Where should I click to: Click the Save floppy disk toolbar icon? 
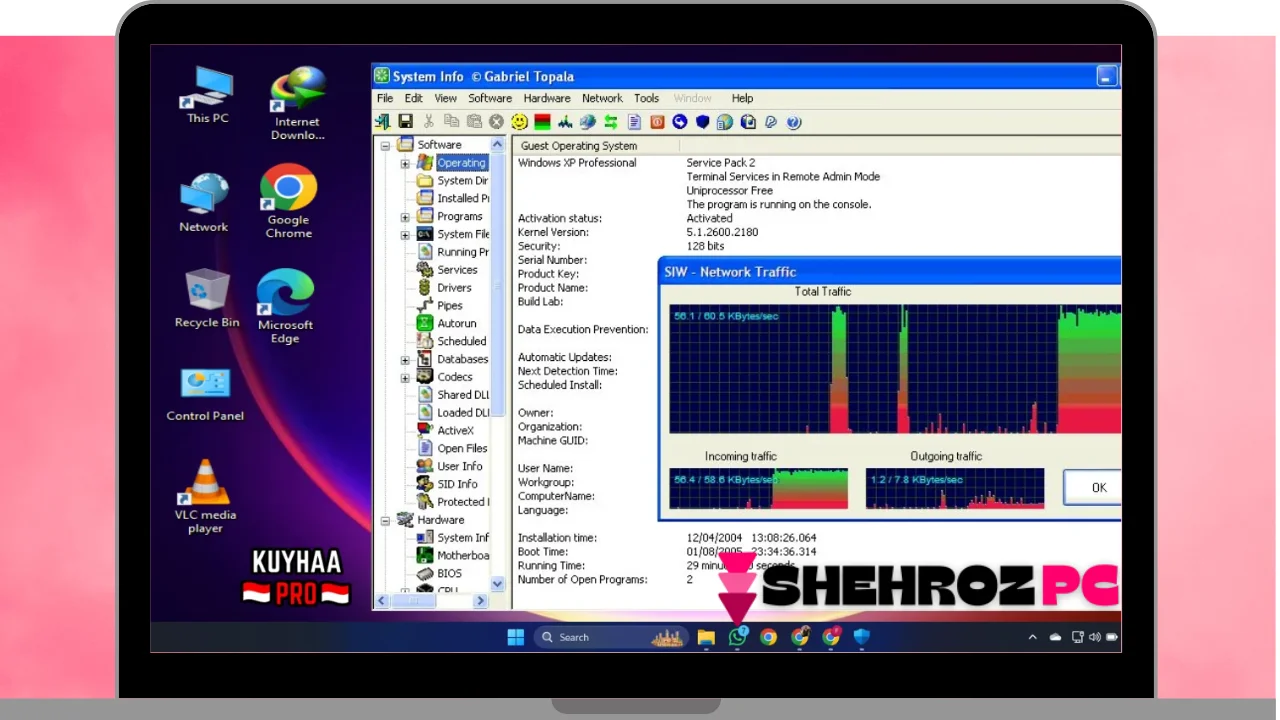(x=405, y=122)
